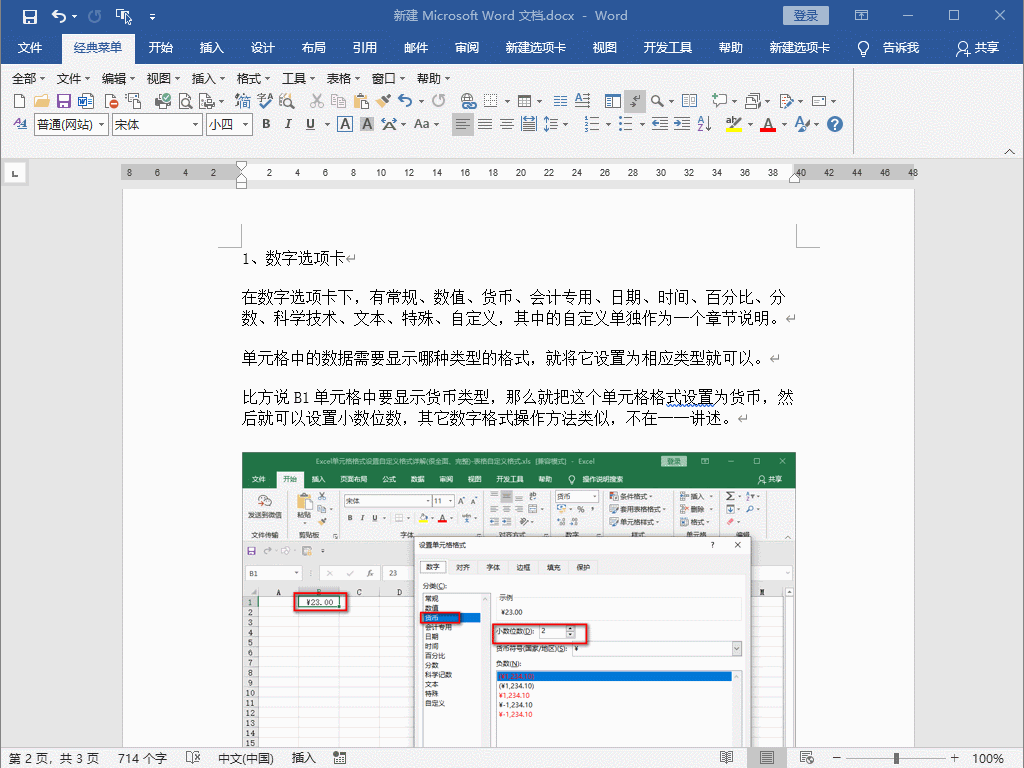Open the font color dropdown arrow
The image size is (1024, 768).
pos(784,124)
